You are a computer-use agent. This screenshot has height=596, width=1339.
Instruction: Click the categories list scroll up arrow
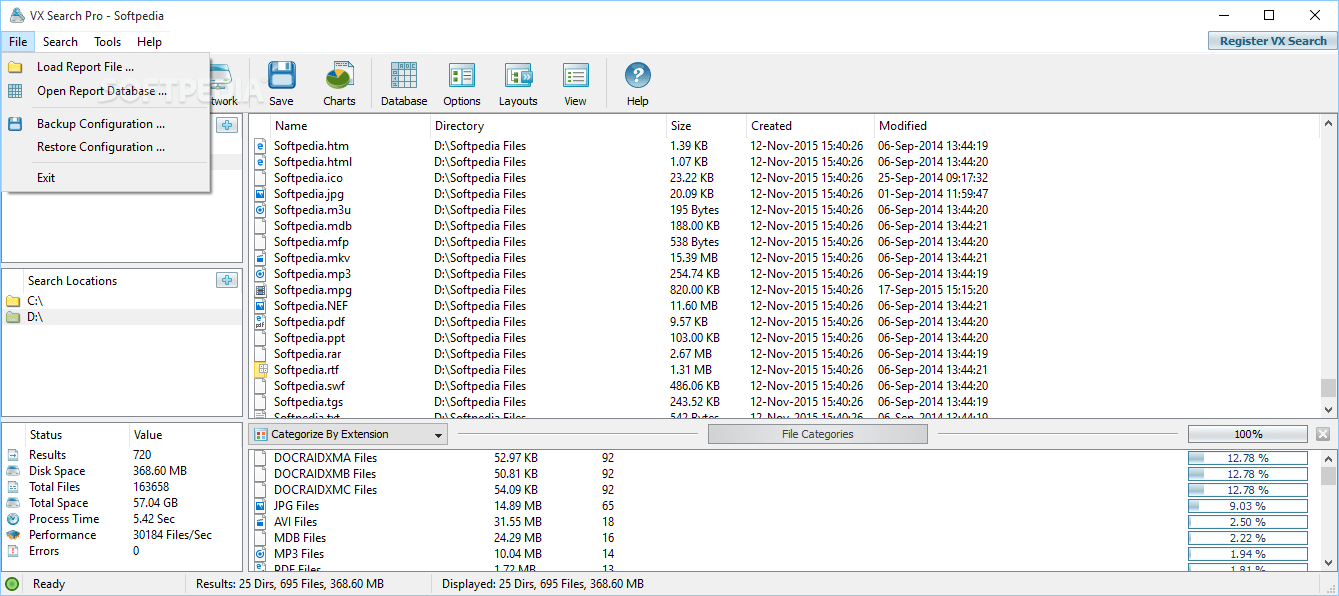point(1328,458)
